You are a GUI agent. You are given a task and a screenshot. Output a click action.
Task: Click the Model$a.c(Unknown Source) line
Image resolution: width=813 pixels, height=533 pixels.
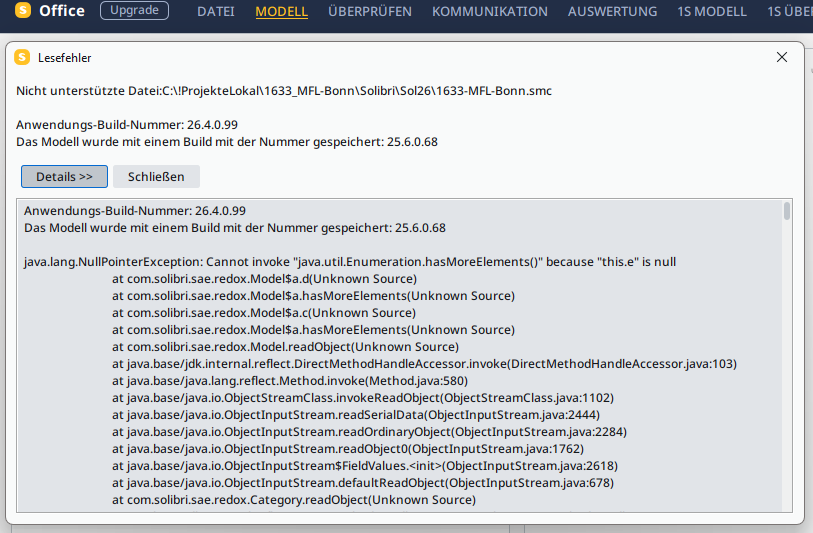(264, 313)
